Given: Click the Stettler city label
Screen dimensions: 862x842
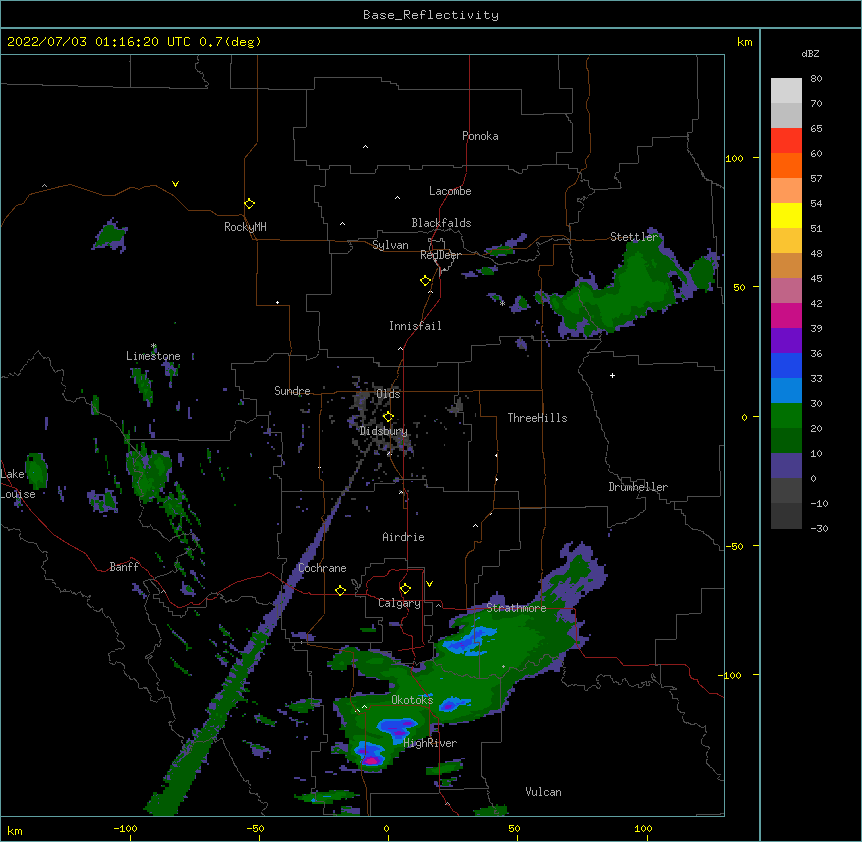Looking at the screenshot, I should click(634, 237).
